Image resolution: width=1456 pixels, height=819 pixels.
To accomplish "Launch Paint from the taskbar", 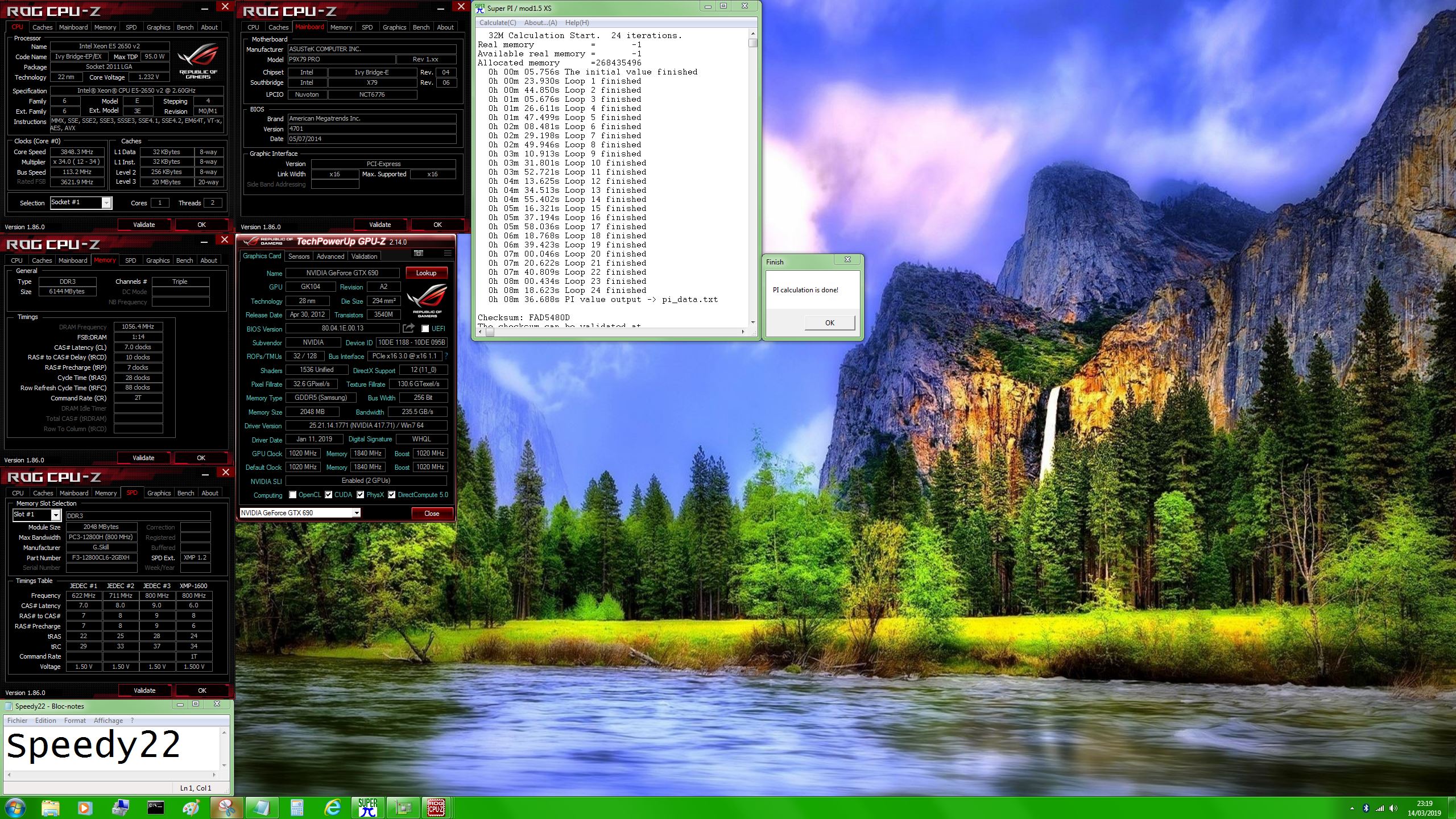I will [x=191, y=808].
